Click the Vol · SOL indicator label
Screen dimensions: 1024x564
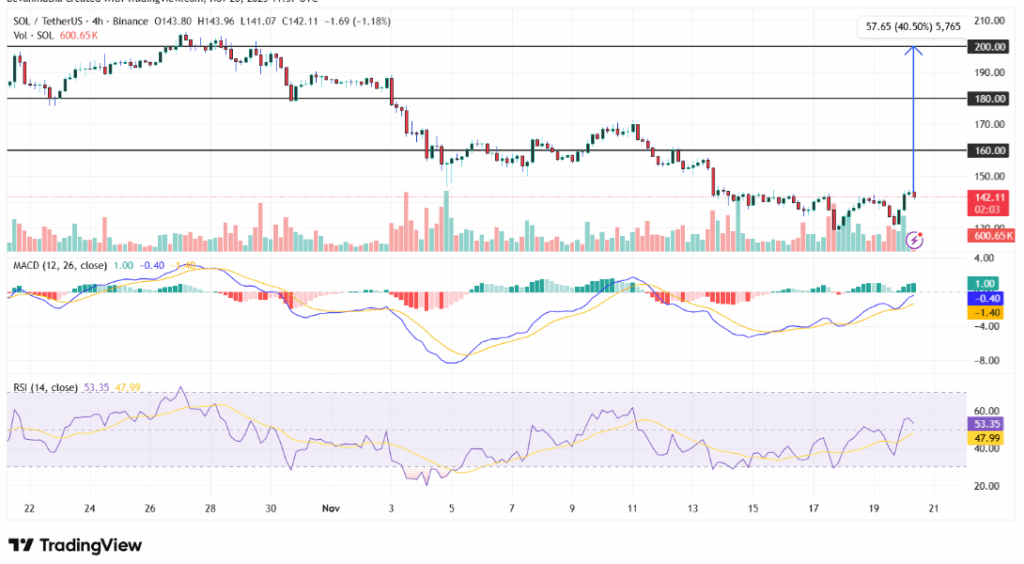(32, 34)
